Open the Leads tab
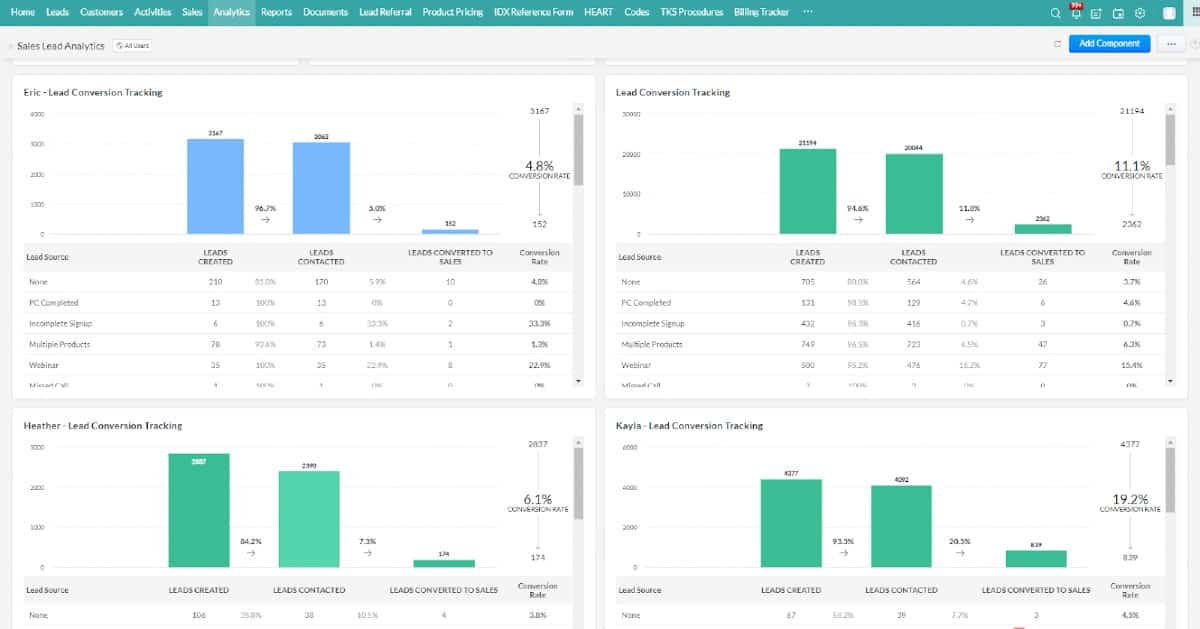1200x629 pixels. [x=57, y=12]
